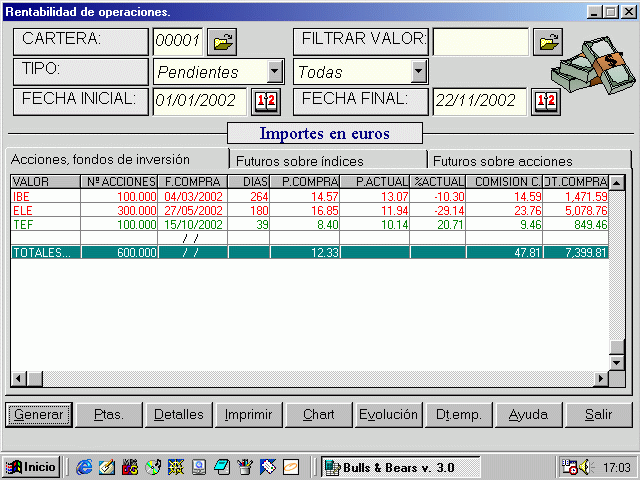Viewport: 640px width, 480px height.
Task: Switch to Futuros sobre índices tab
Action: [328, 161]
